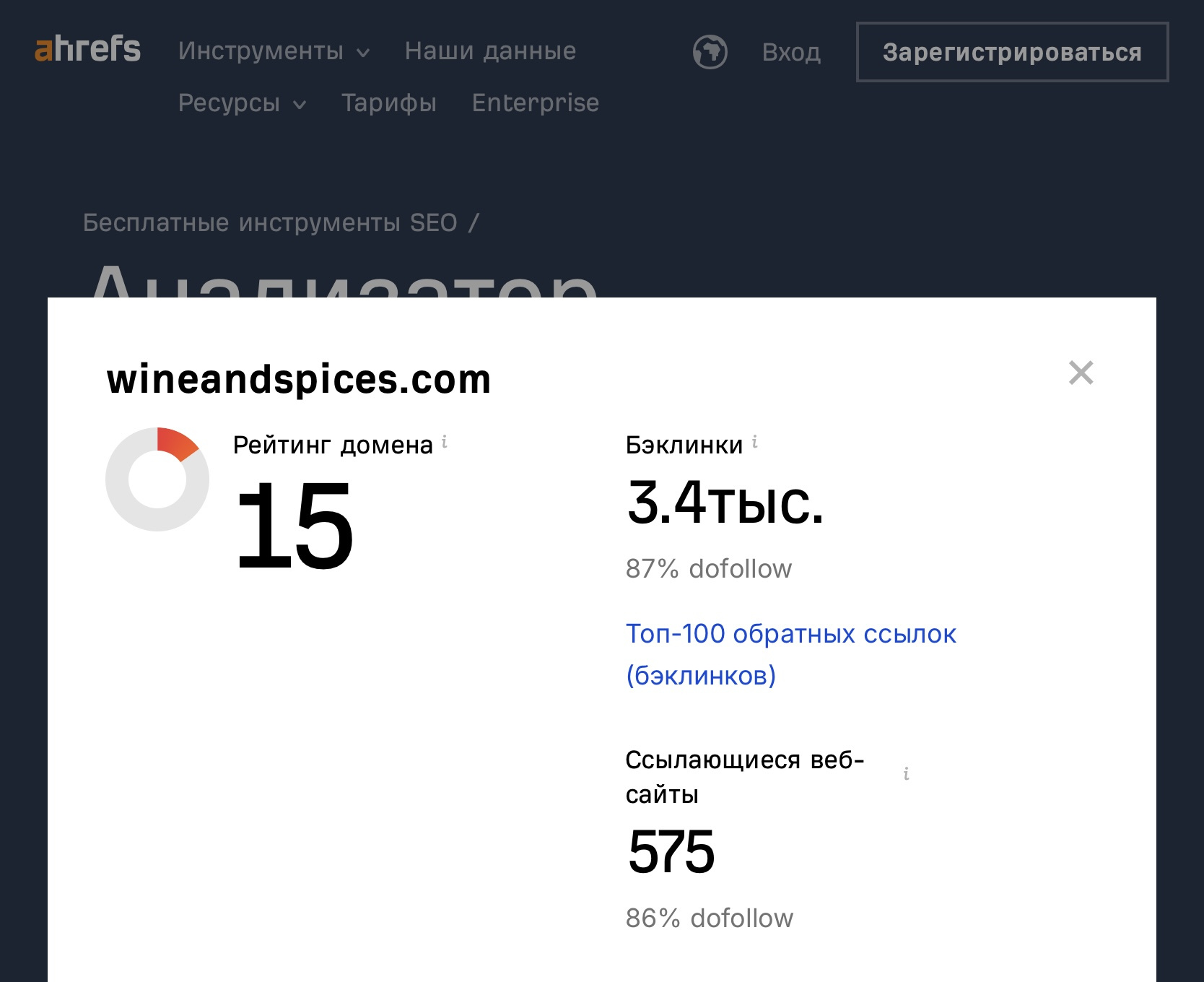The height and width of the screenshot is (982, 1204).
Task: Expand the Ресурсы dropdown menu
Action: pos(243,103)
